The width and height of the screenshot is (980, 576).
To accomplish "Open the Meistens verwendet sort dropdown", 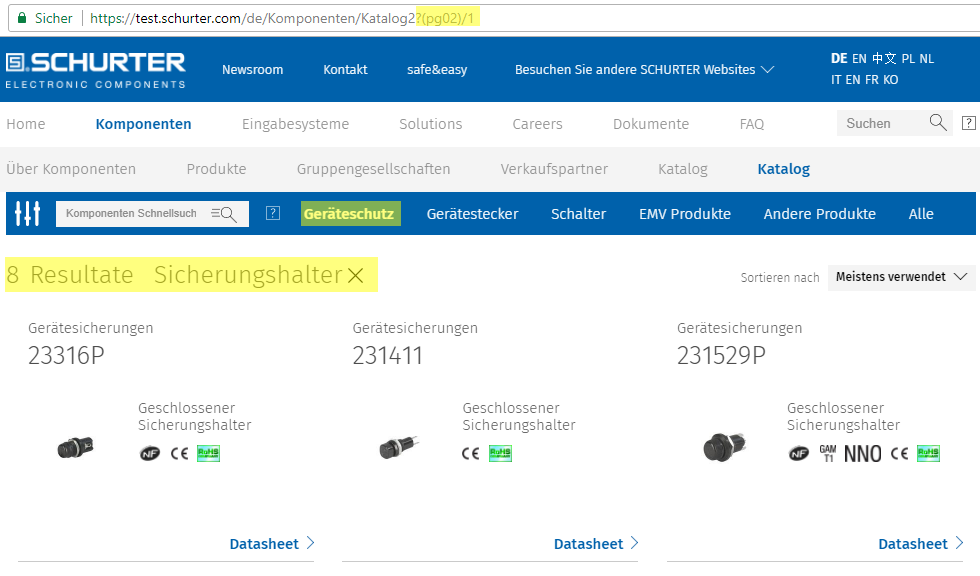I will tap(901, 277).
